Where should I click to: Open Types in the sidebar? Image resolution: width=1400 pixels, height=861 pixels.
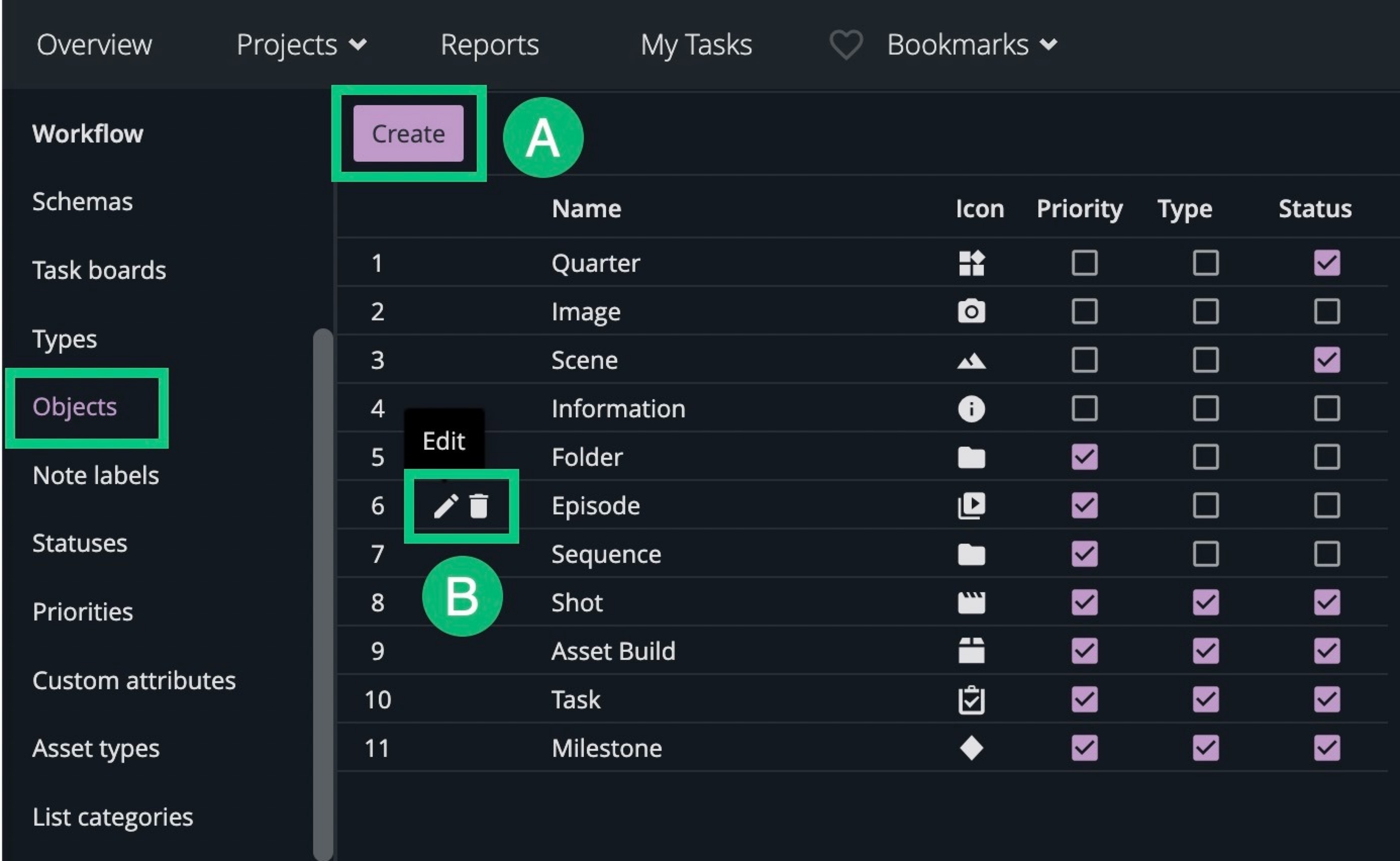[x=64, y=340]
